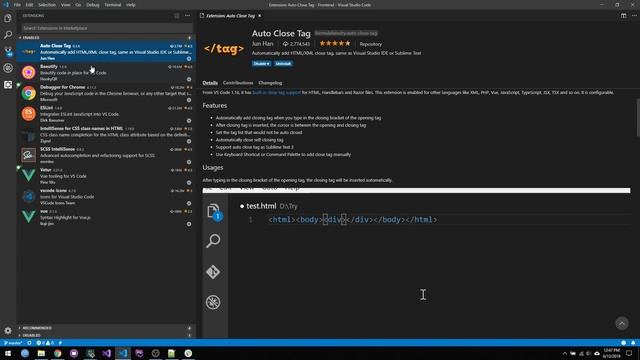Open the File menu
640x360 pixels.
click(x=17, y=5)
